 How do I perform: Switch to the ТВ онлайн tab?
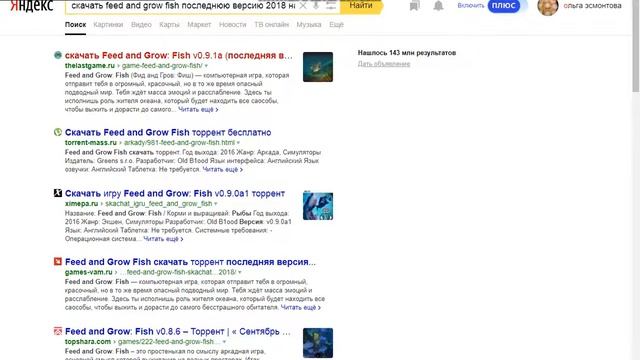(x=271, y=24)
